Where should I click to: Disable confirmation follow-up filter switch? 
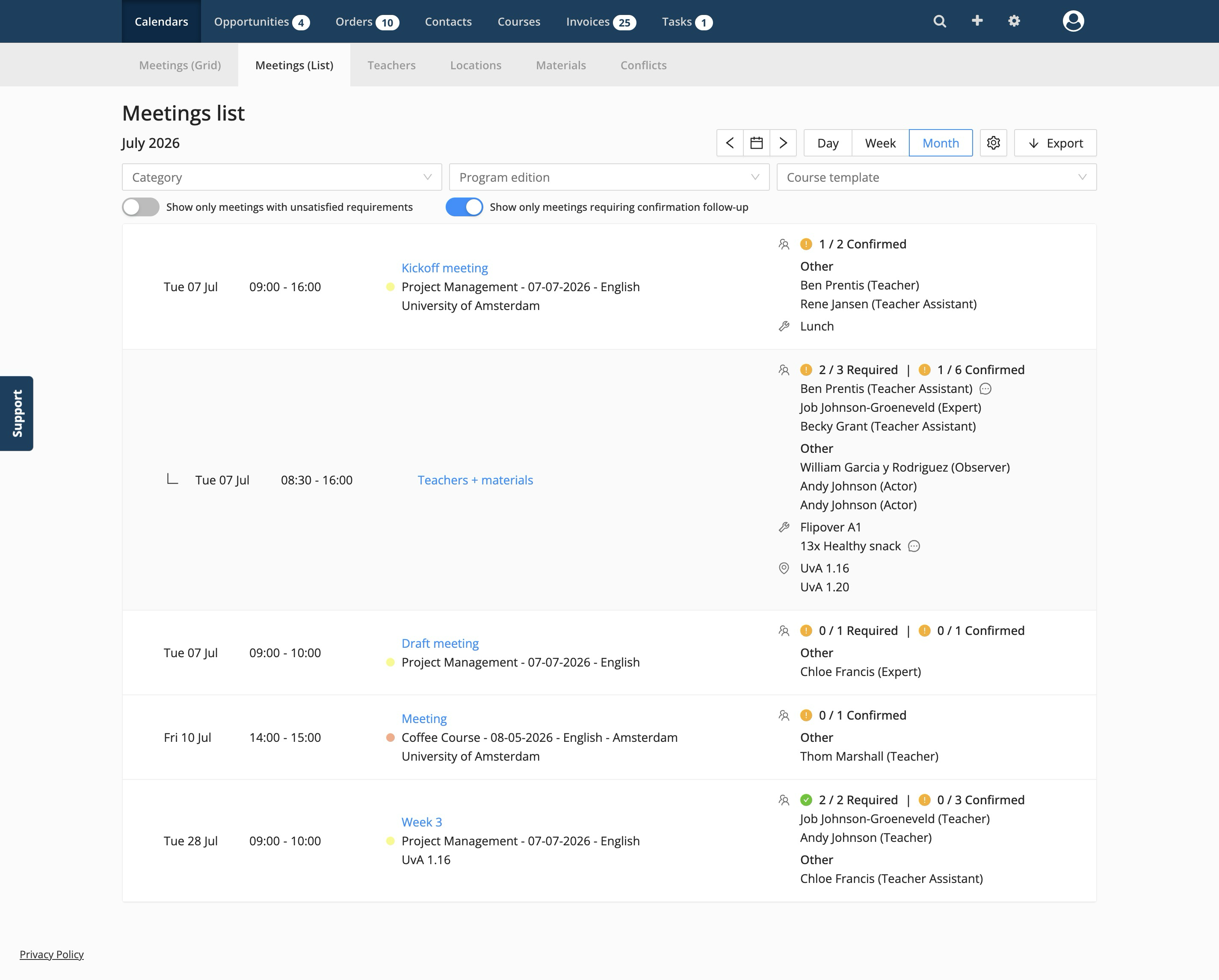[464, 207]
